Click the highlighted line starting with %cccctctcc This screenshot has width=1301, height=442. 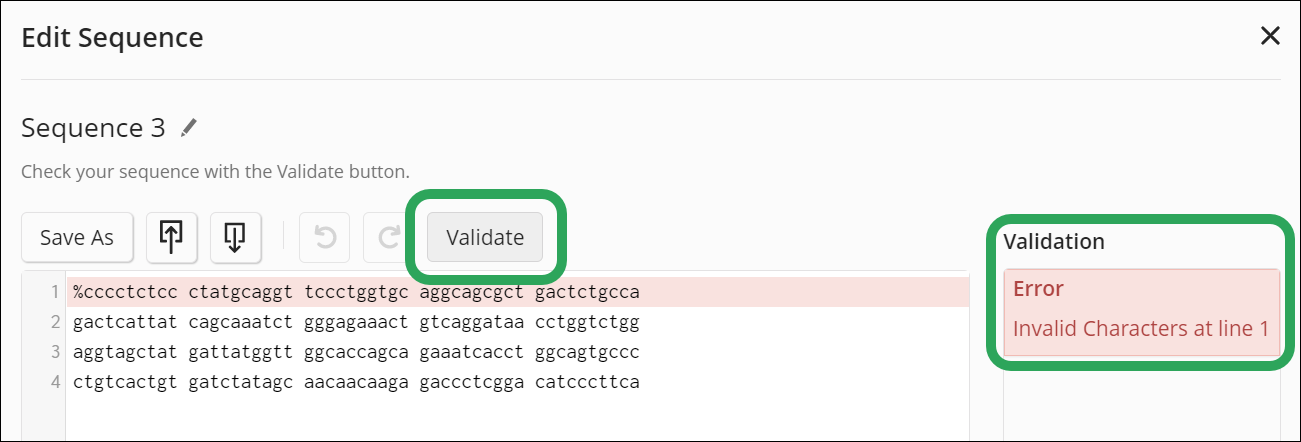point(356,293)
